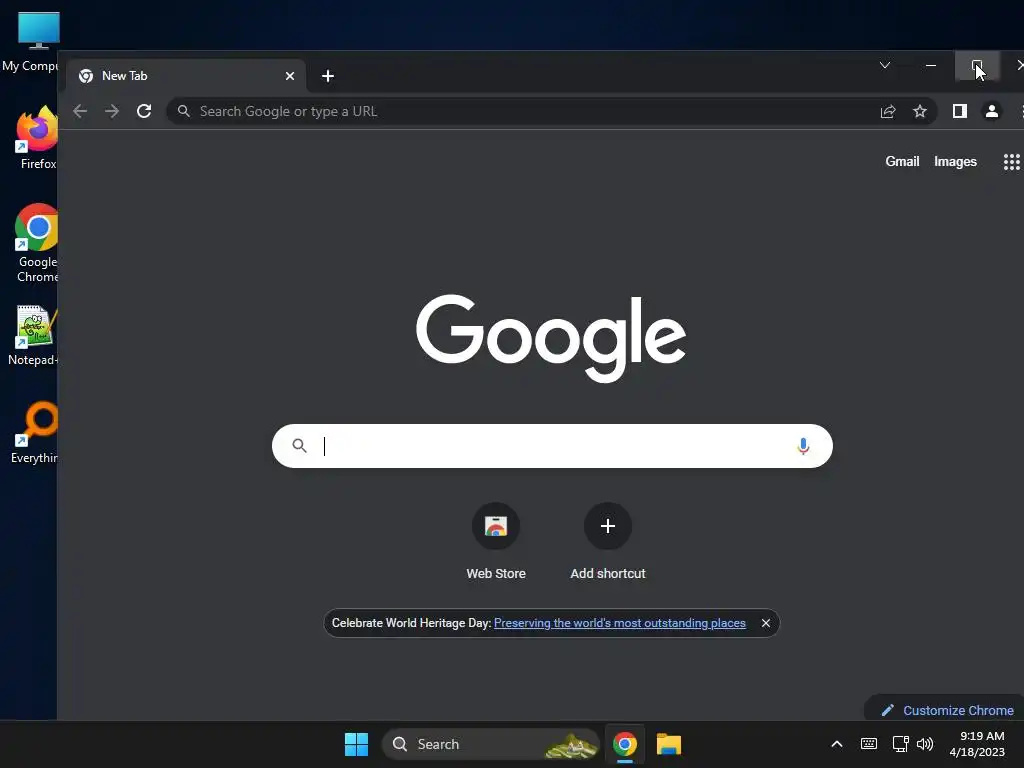
Task: Select the My Computer desktop icon
Action: click(x=31, y=42)
